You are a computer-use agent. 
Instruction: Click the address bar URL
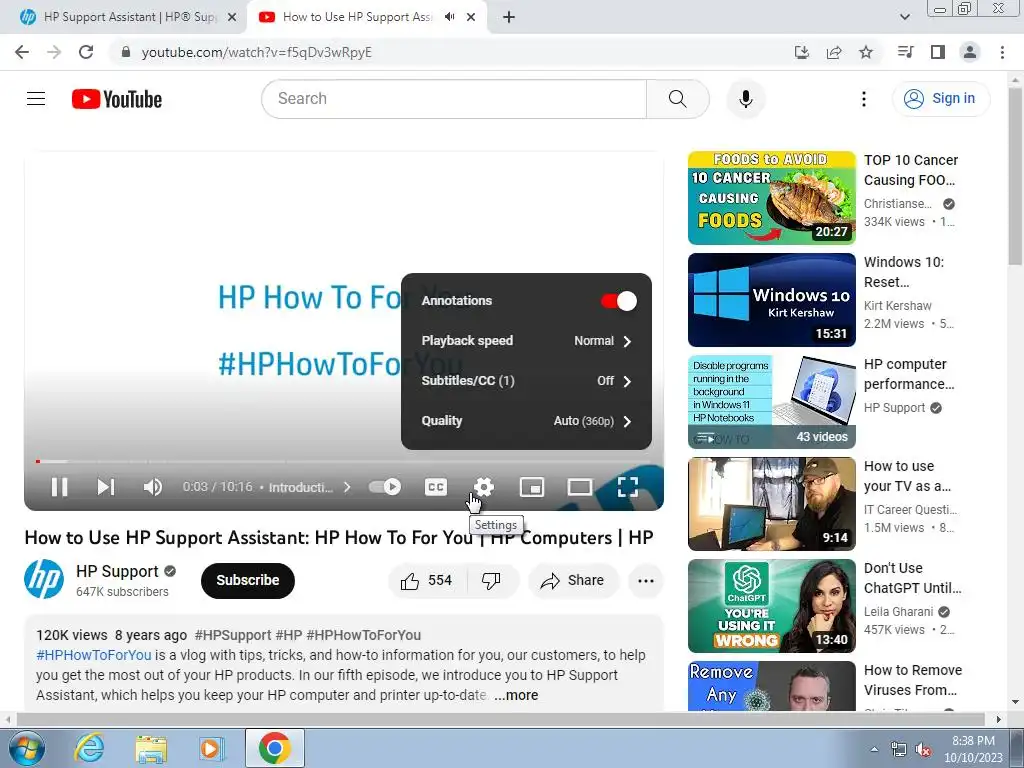(x=256, y=52)
